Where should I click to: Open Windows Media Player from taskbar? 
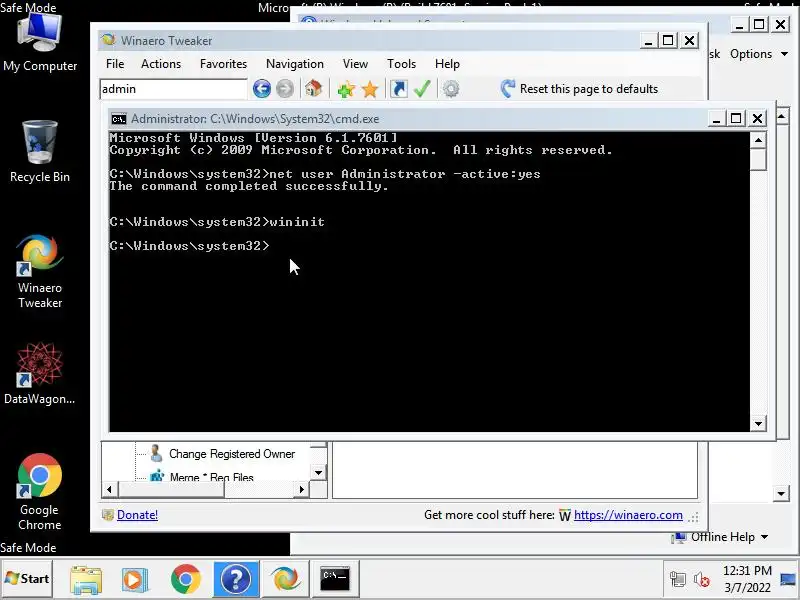click(x=135, y=580)
